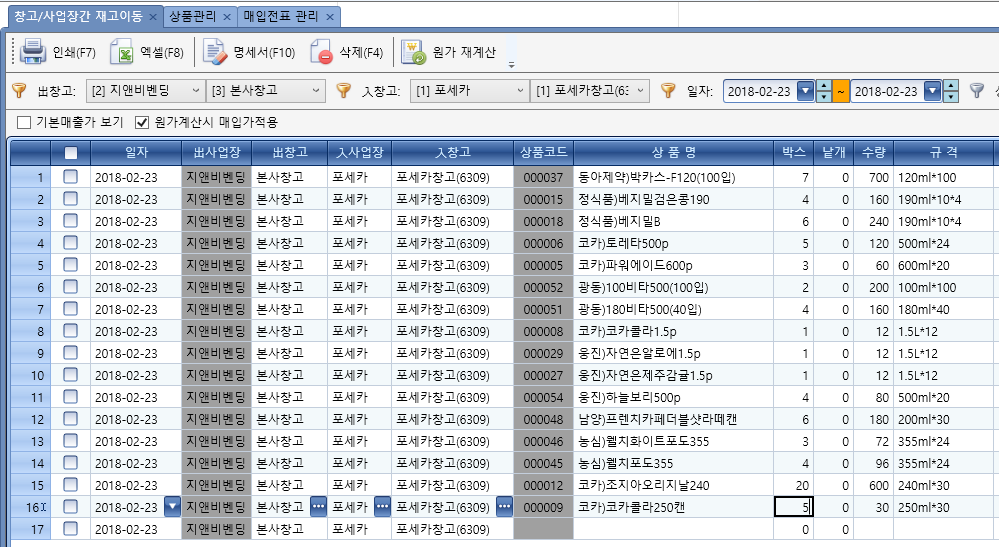Viewport: 1006px width, 549px height.
Task: Switch to the 상품관리 tab
Action: [193, 17]
